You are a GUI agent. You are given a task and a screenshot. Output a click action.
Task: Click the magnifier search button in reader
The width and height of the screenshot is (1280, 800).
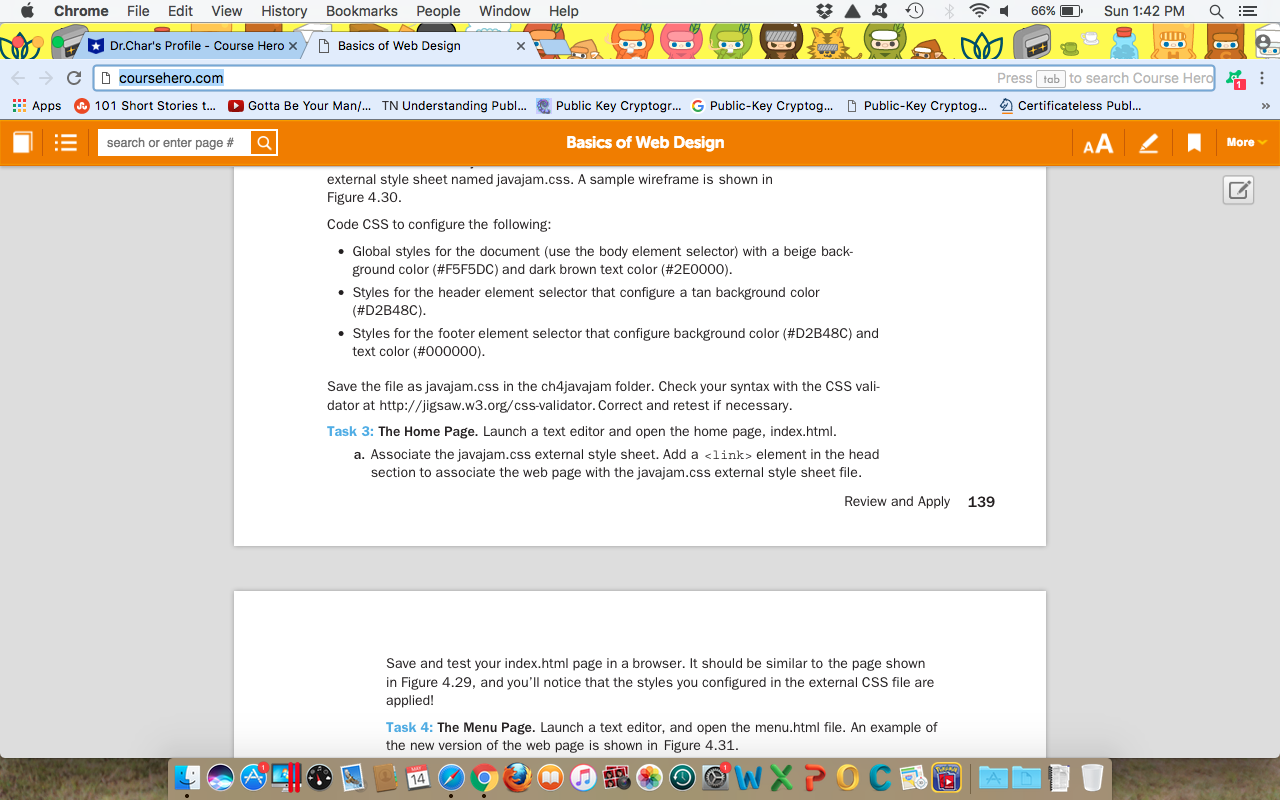click(264, 143)
